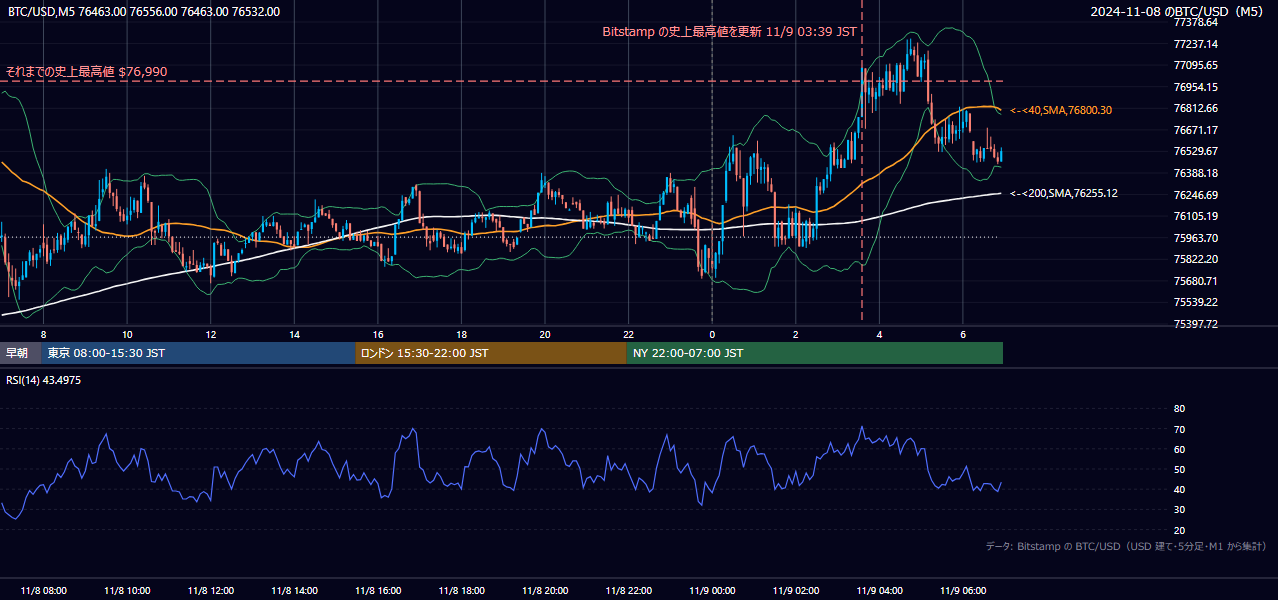The height and width of the screenshot is (600, 1278).
Task: Select the 75539.22 price axis value
Action: coord(1195,302)
